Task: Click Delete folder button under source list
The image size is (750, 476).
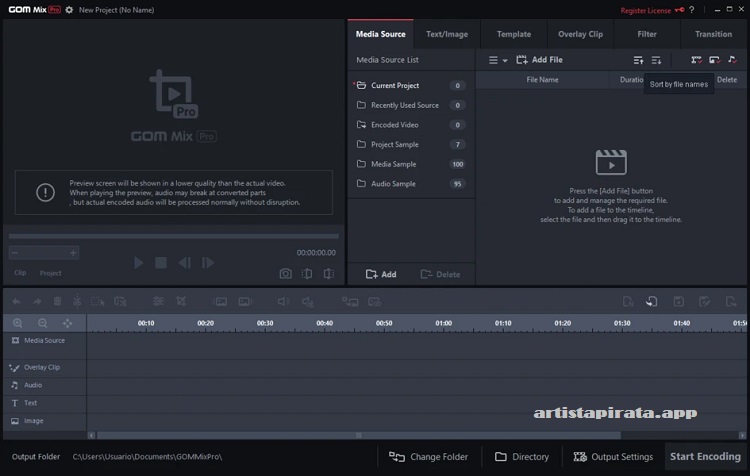Action: click(x=440, y=274)
